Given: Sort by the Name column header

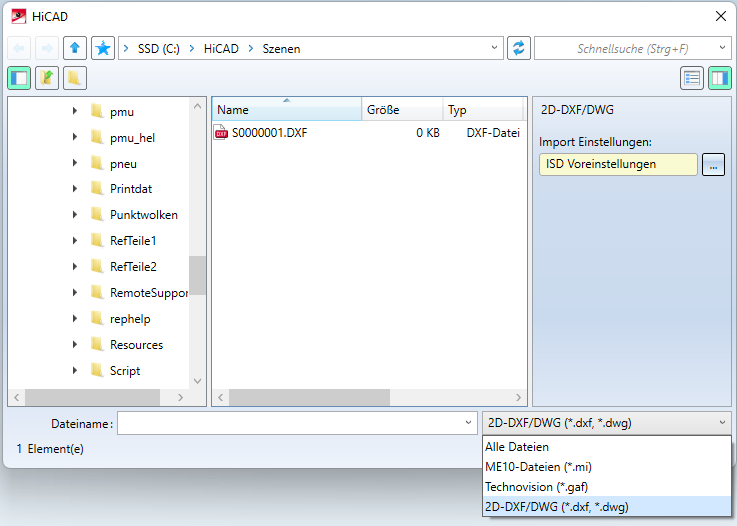Looking at the screenshot, I should pyautogui.click(x=287, y=110).
